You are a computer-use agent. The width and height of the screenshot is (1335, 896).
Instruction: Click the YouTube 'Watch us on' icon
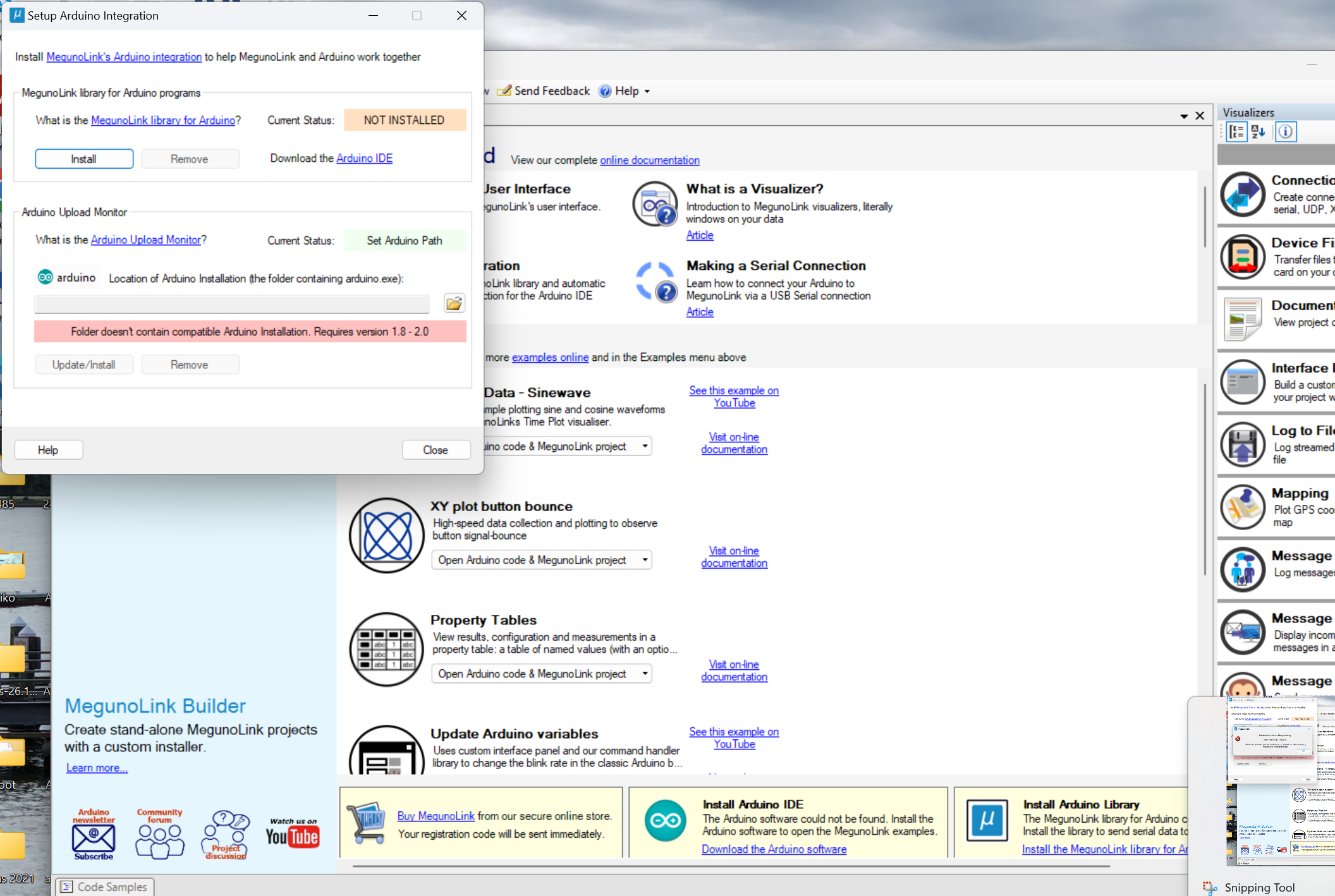click(292, 833)
